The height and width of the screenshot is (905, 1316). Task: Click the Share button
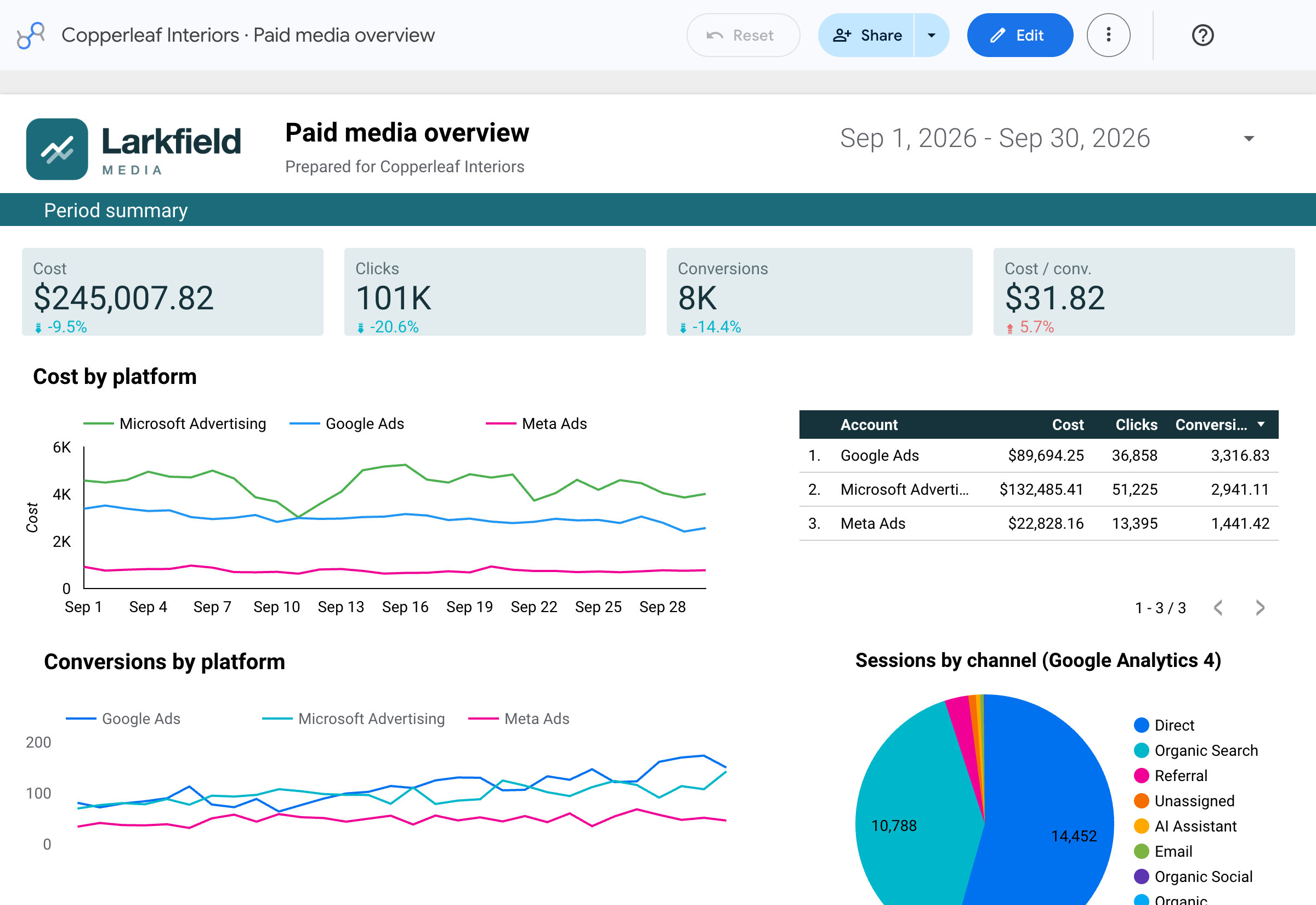coord(866,35)
